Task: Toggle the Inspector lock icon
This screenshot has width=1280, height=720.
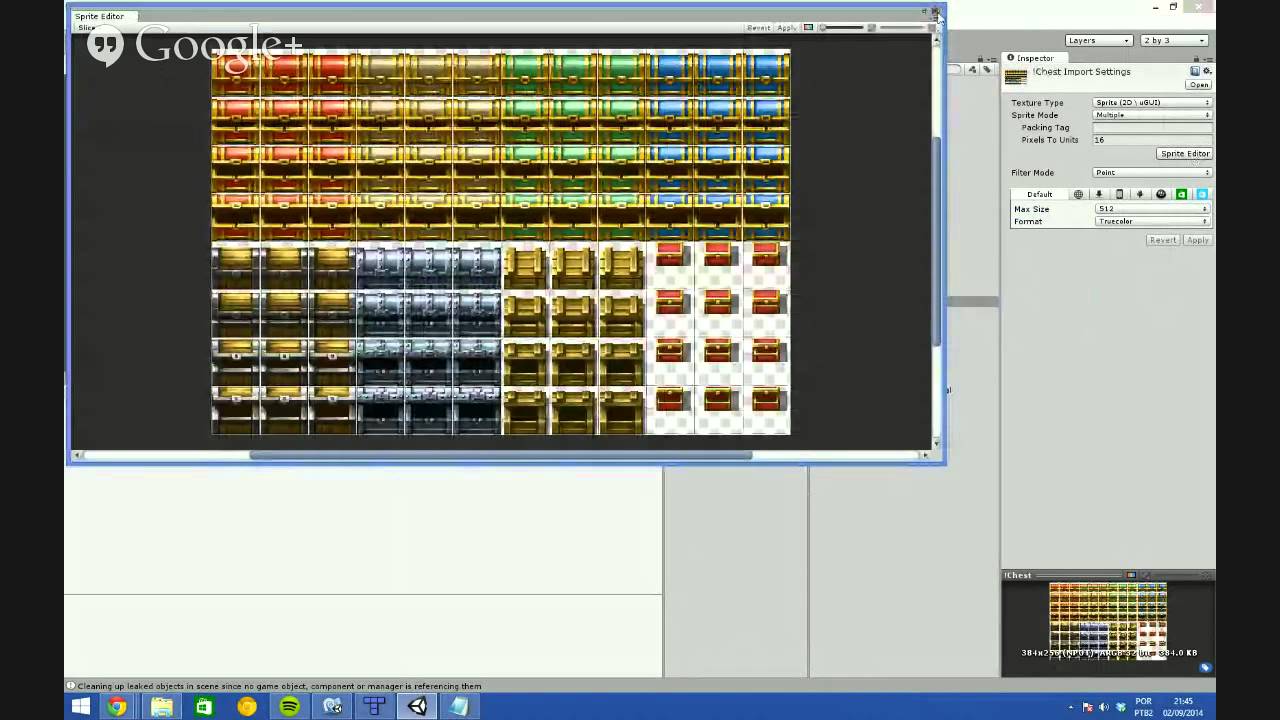Action: click(x=1198, y=58)
